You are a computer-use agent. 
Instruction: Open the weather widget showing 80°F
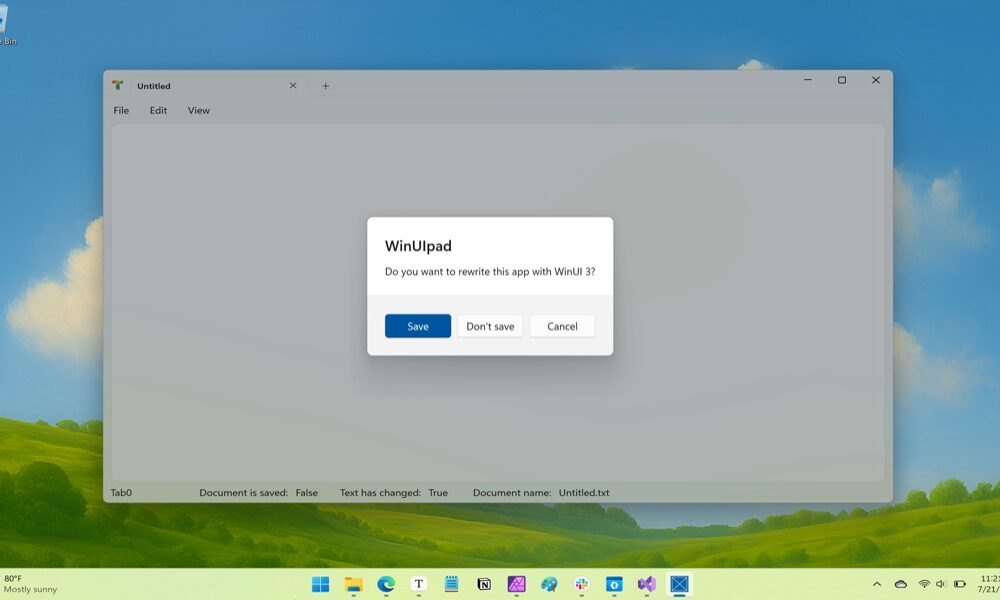pyautogui.click(x=31, y=583)
